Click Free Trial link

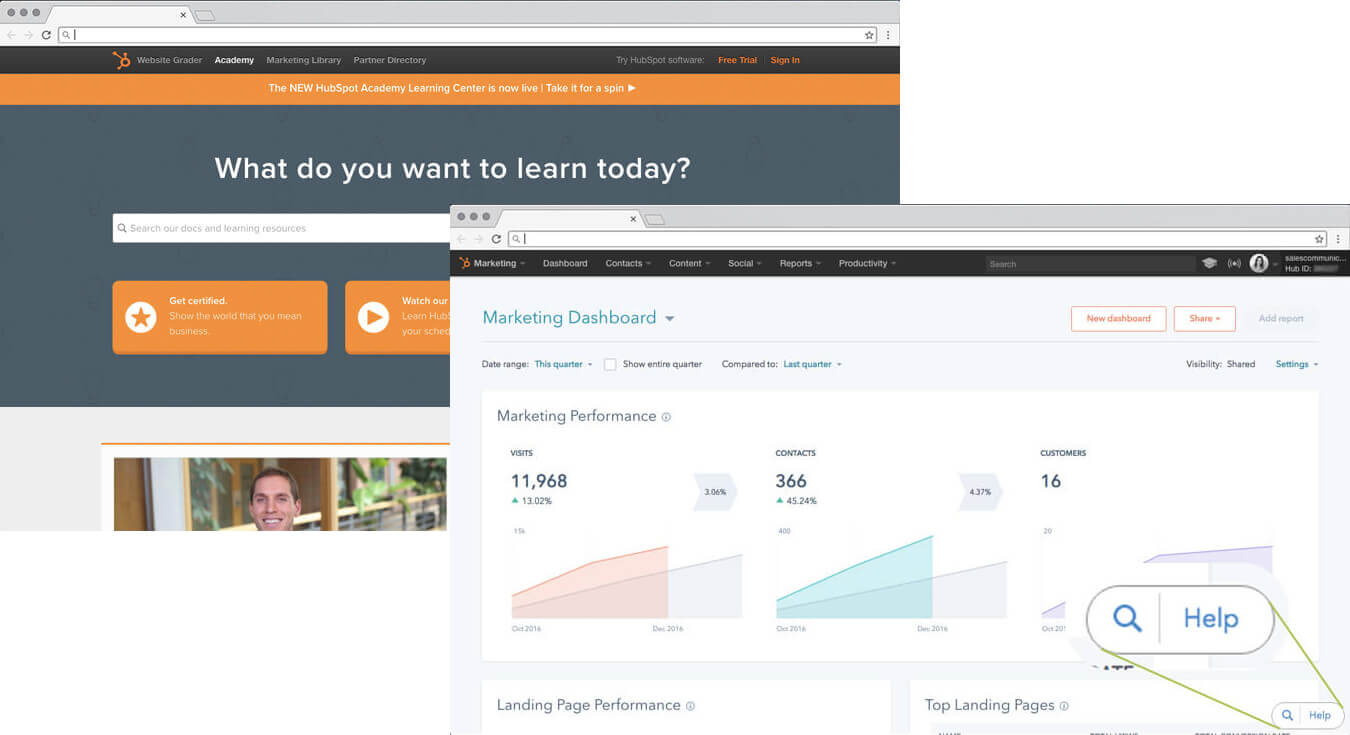point(737,60)
